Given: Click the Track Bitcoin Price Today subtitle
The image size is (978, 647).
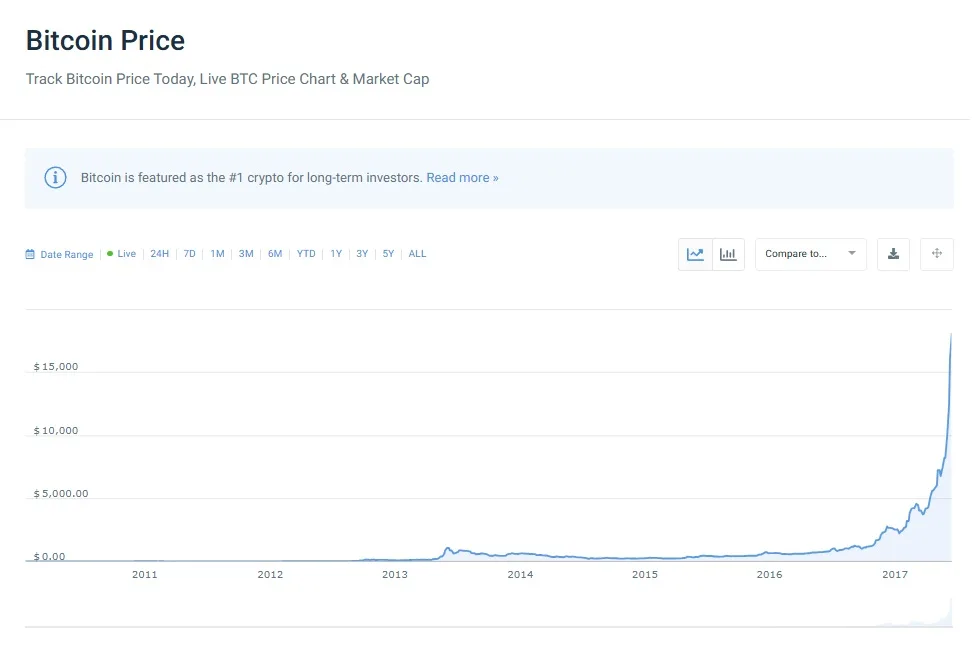Looking at the screenshot, I should [228, 79].
